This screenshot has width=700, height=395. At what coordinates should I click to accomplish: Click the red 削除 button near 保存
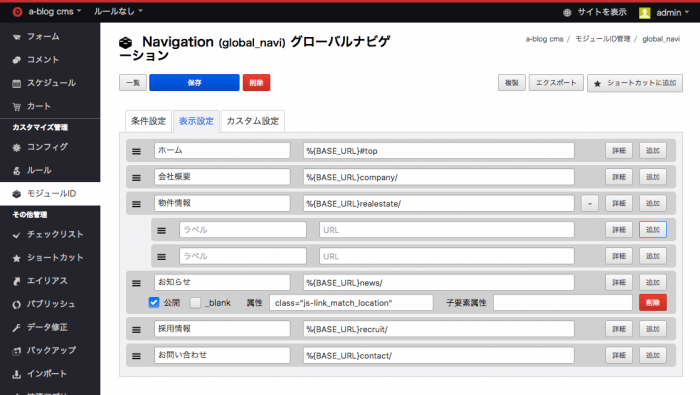click(x=256, y=83)
